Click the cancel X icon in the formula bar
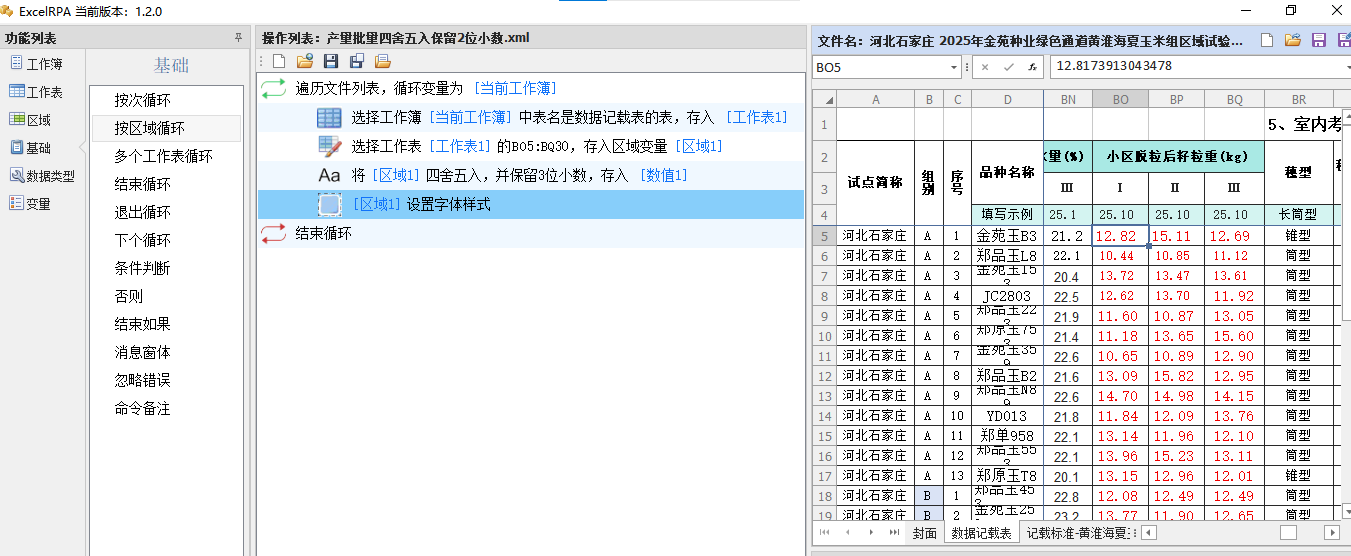 [985, 67]
